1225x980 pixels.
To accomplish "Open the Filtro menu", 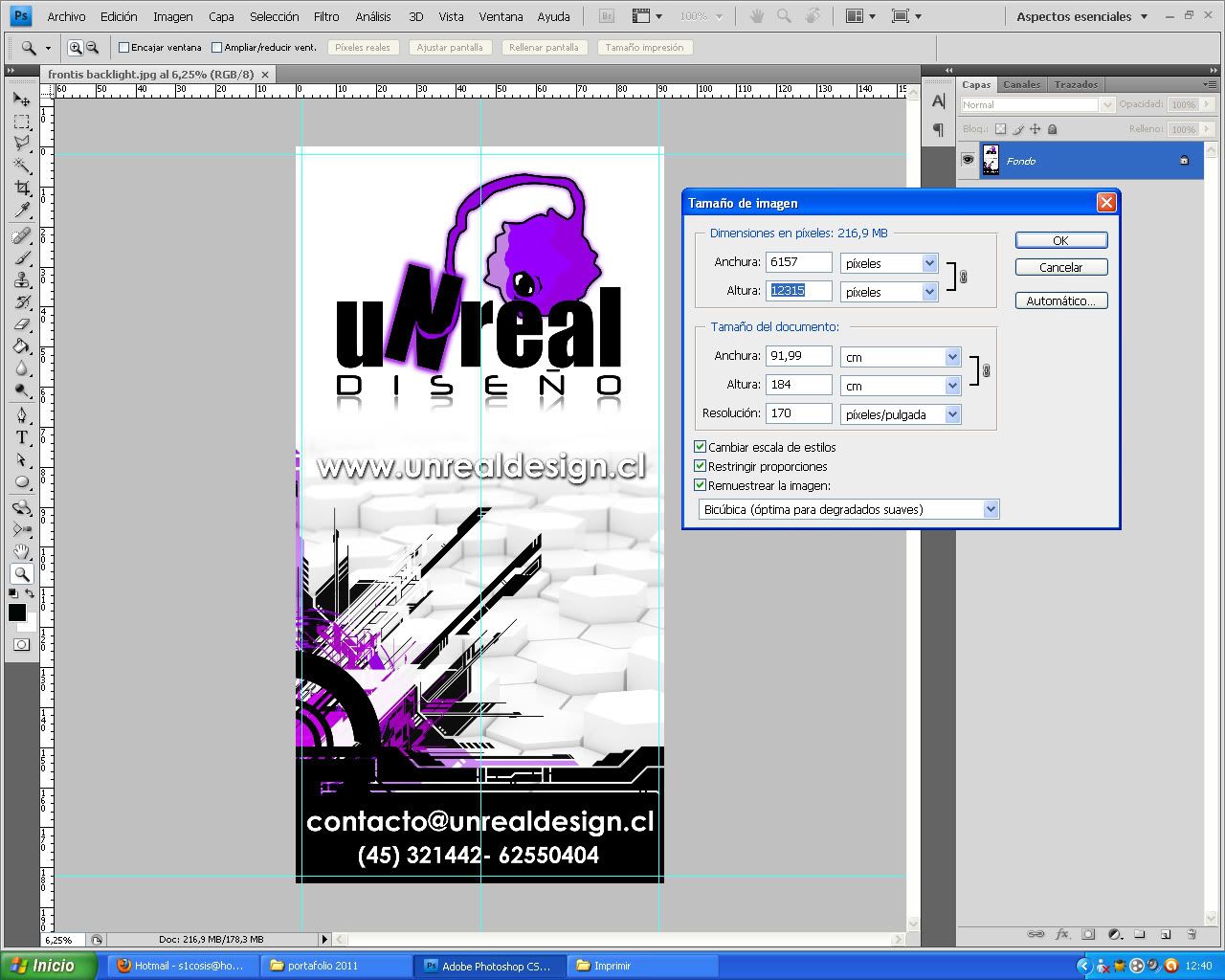I will 326,16.
